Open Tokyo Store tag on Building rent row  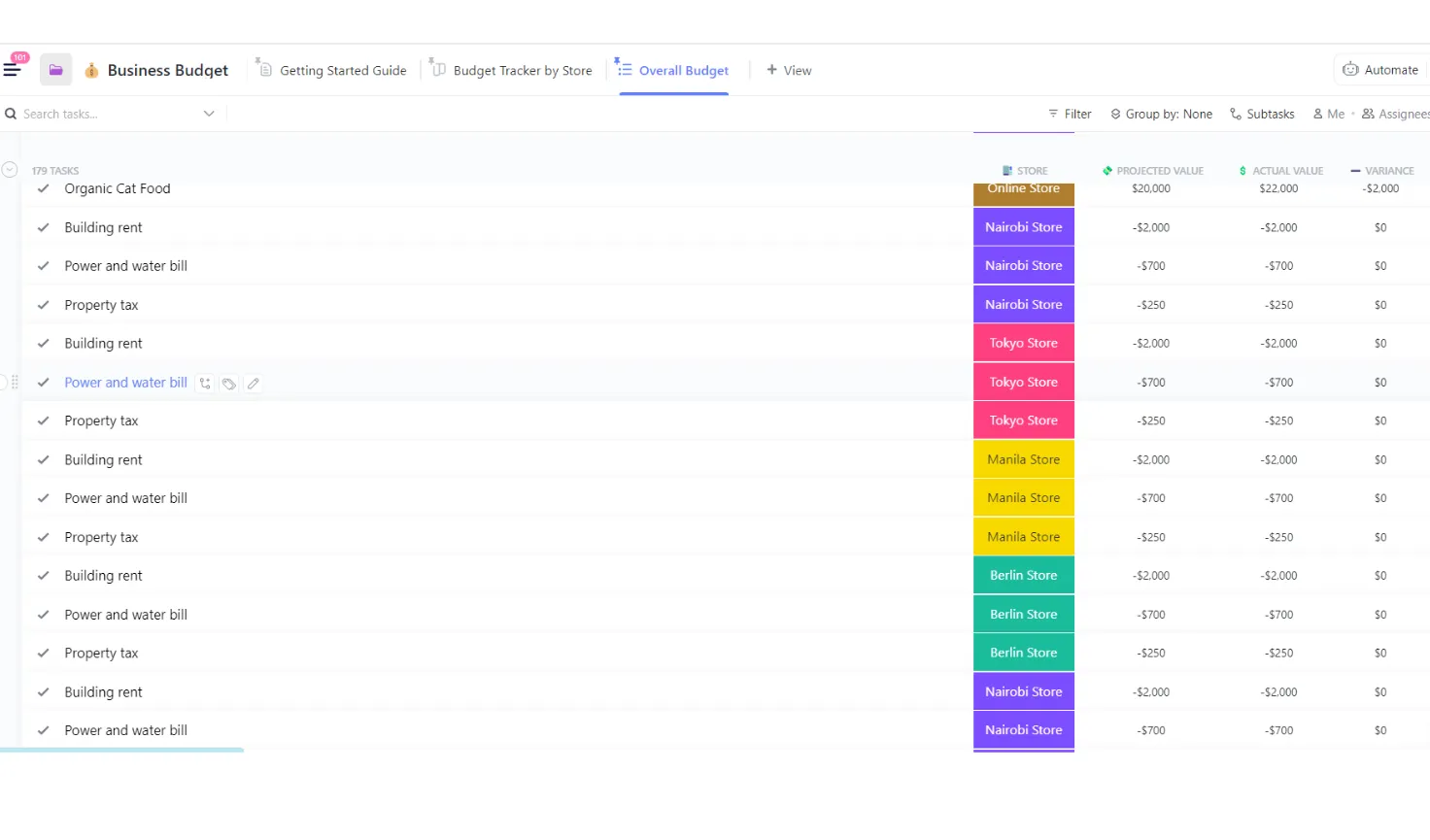point(1024,343)
